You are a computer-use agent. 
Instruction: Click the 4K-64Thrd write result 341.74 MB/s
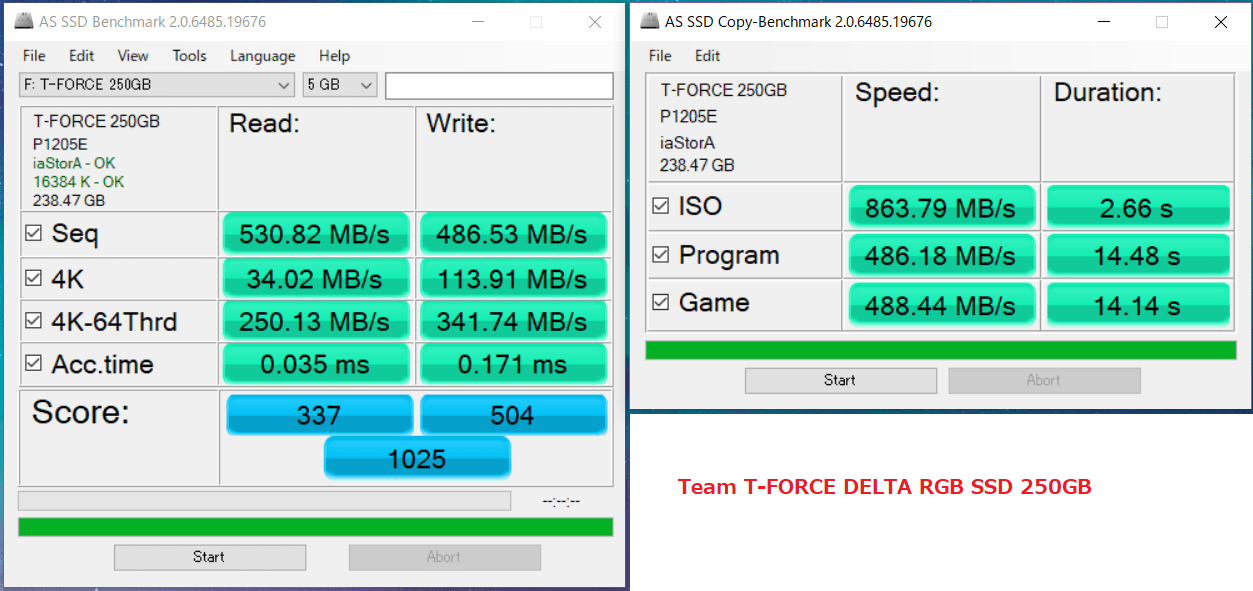[513, 321]
